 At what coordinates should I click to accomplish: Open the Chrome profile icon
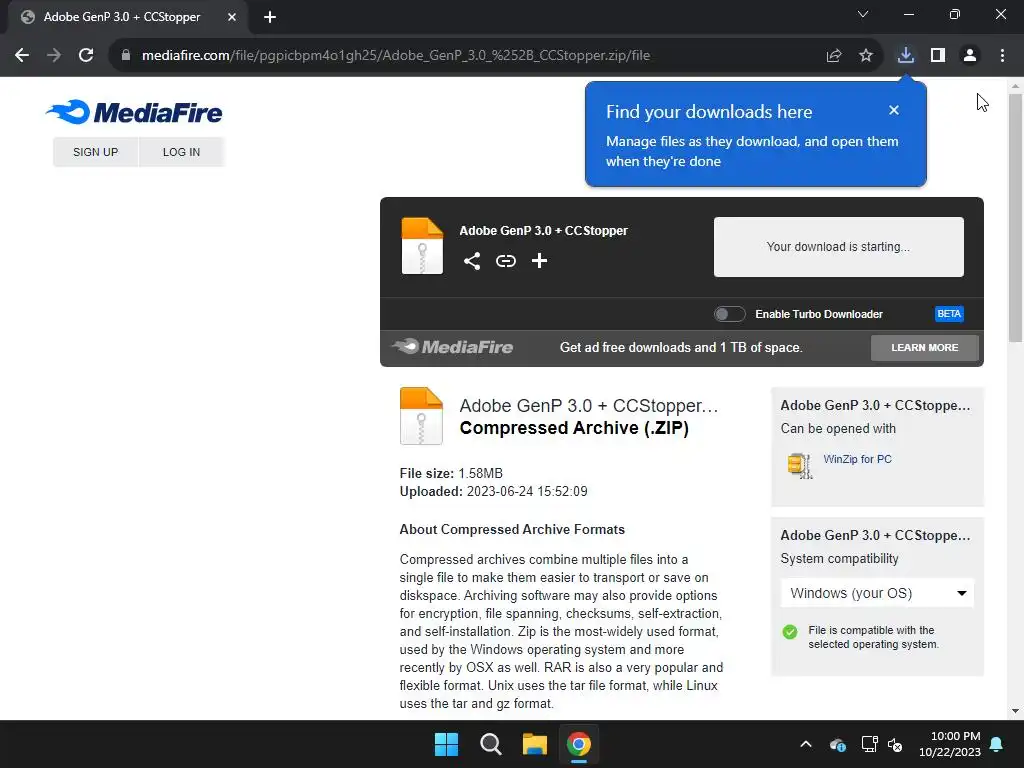coord(970,56)
